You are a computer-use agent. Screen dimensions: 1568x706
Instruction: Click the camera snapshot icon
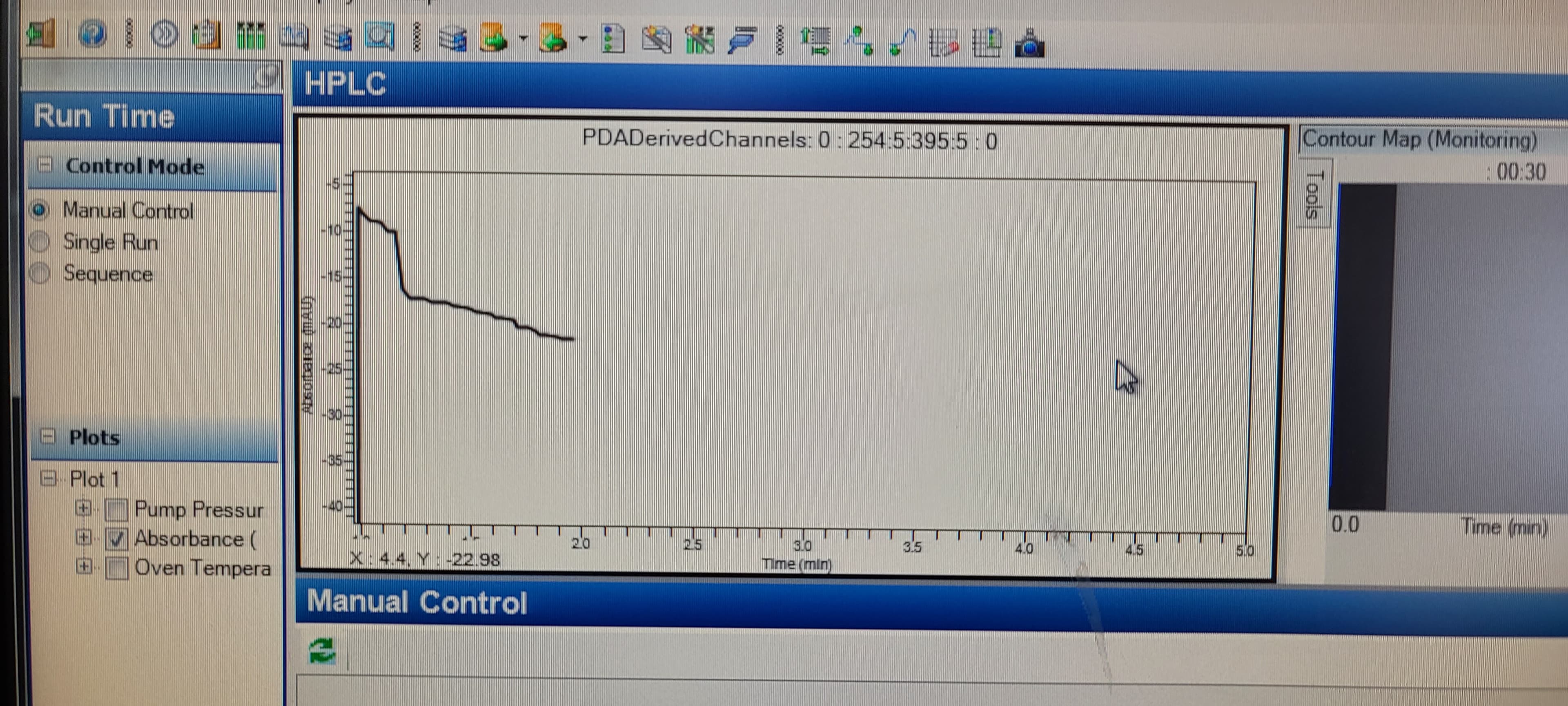1029,43
